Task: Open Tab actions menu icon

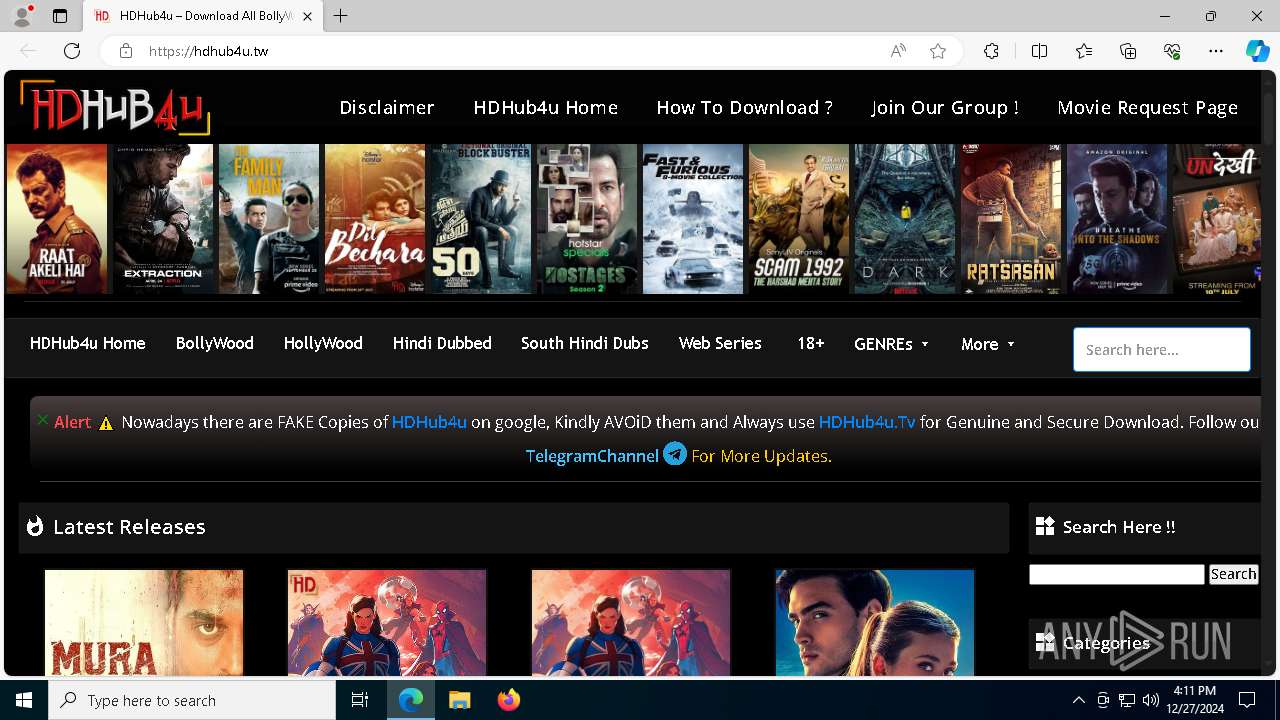Action: point(60,16)
